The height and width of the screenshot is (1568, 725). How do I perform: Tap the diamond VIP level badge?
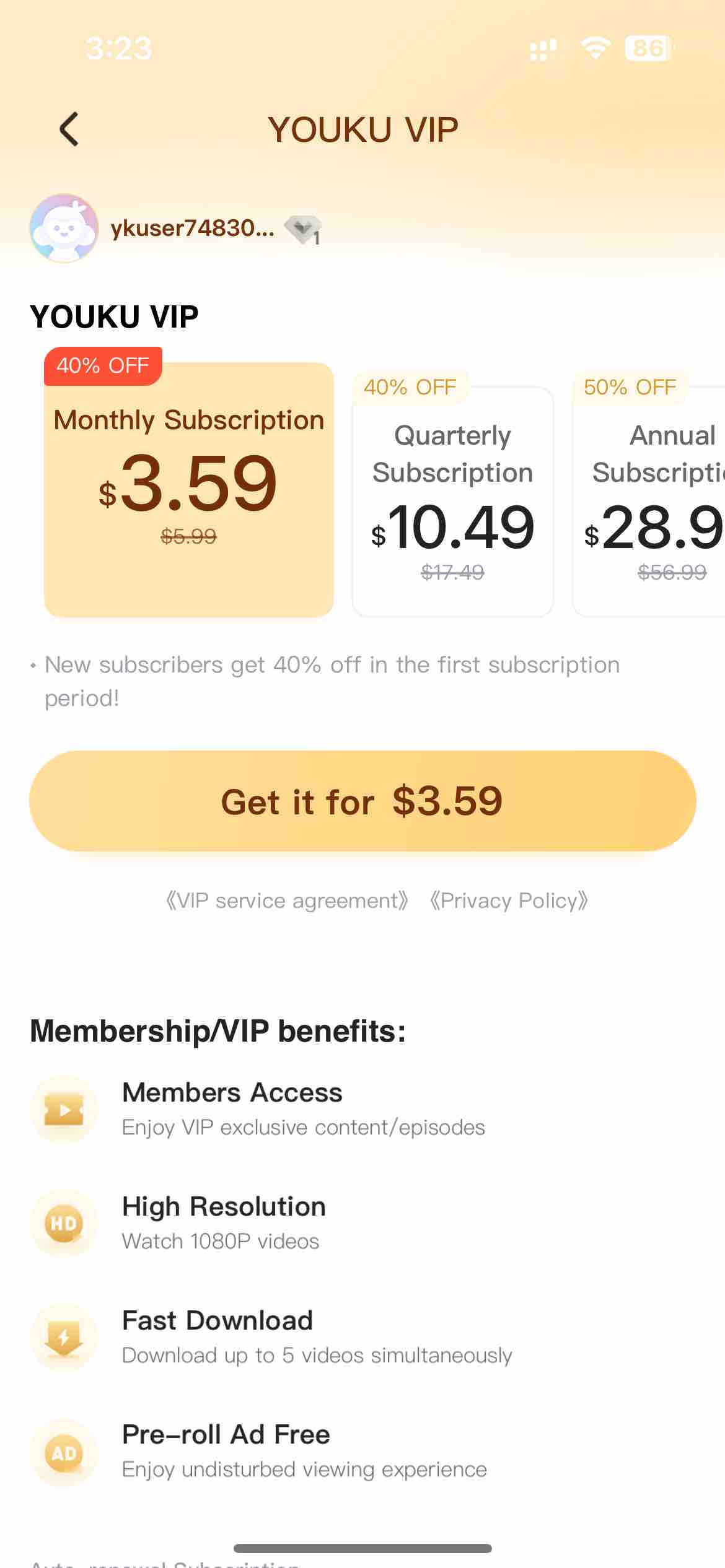(303, 230)
